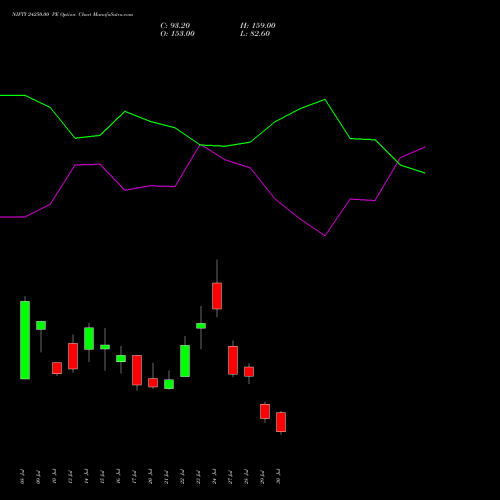Click the 30 Jul date axis label
500x500 pixels.
[x=278, y=477]
